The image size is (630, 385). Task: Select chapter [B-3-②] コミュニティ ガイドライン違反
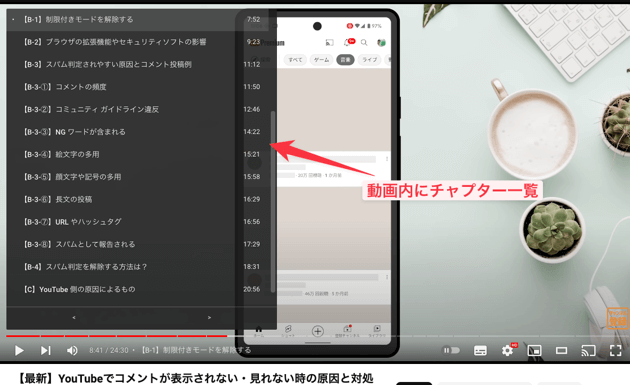click(137, 109)
